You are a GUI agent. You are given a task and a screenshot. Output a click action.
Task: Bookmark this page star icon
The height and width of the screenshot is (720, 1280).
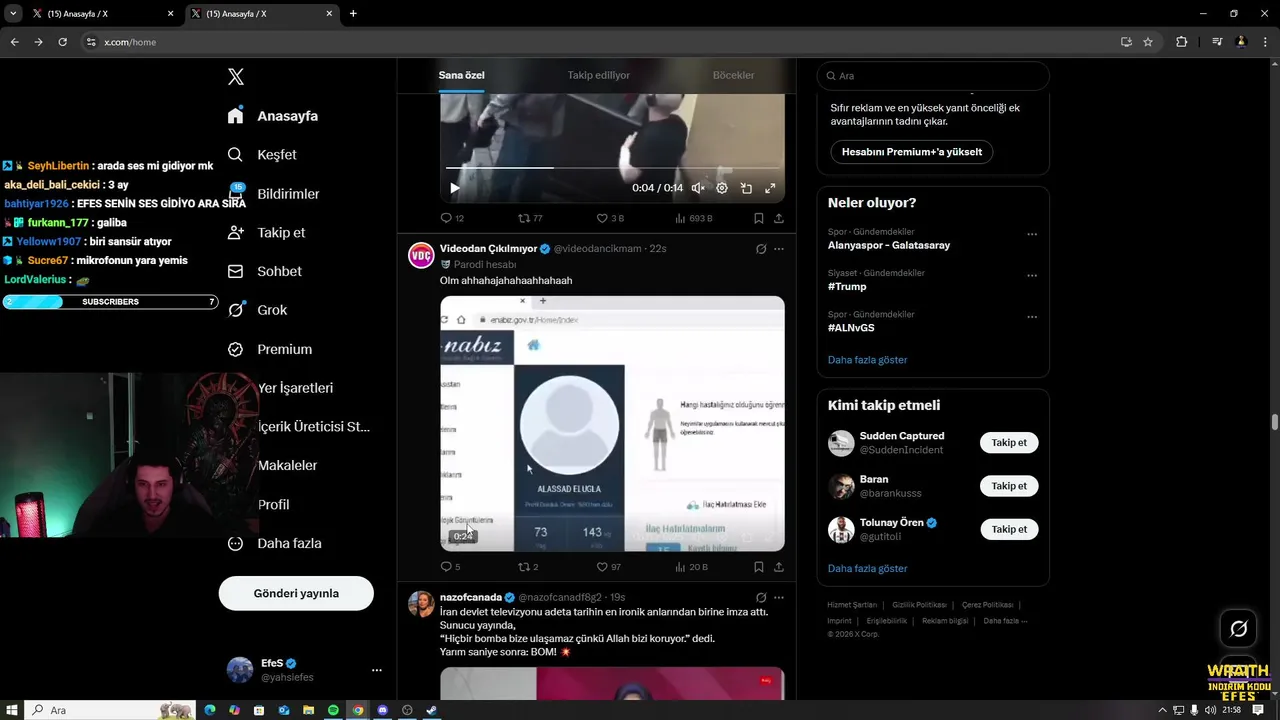coord(1148,42)
